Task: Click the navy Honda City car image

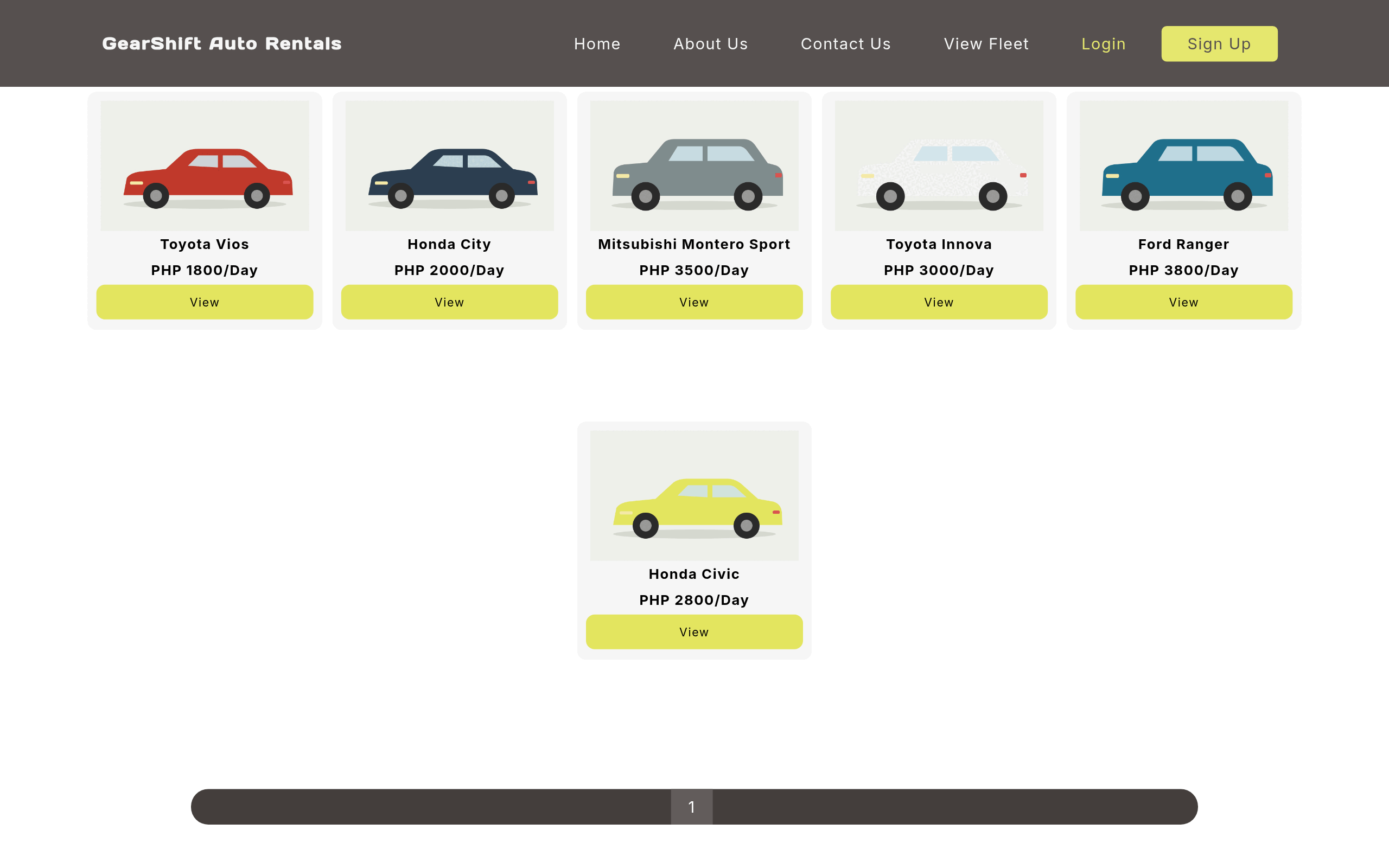Action: point(449,166)
